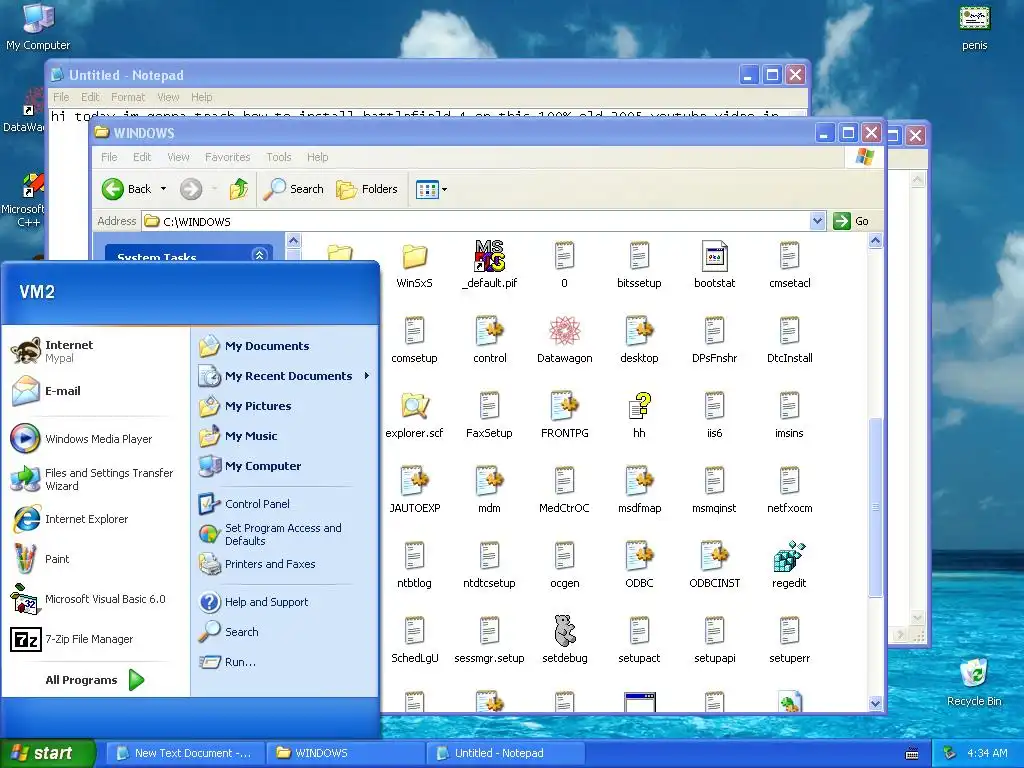
Task: Select the sessmgr.setup file
Action: [489, 641]
